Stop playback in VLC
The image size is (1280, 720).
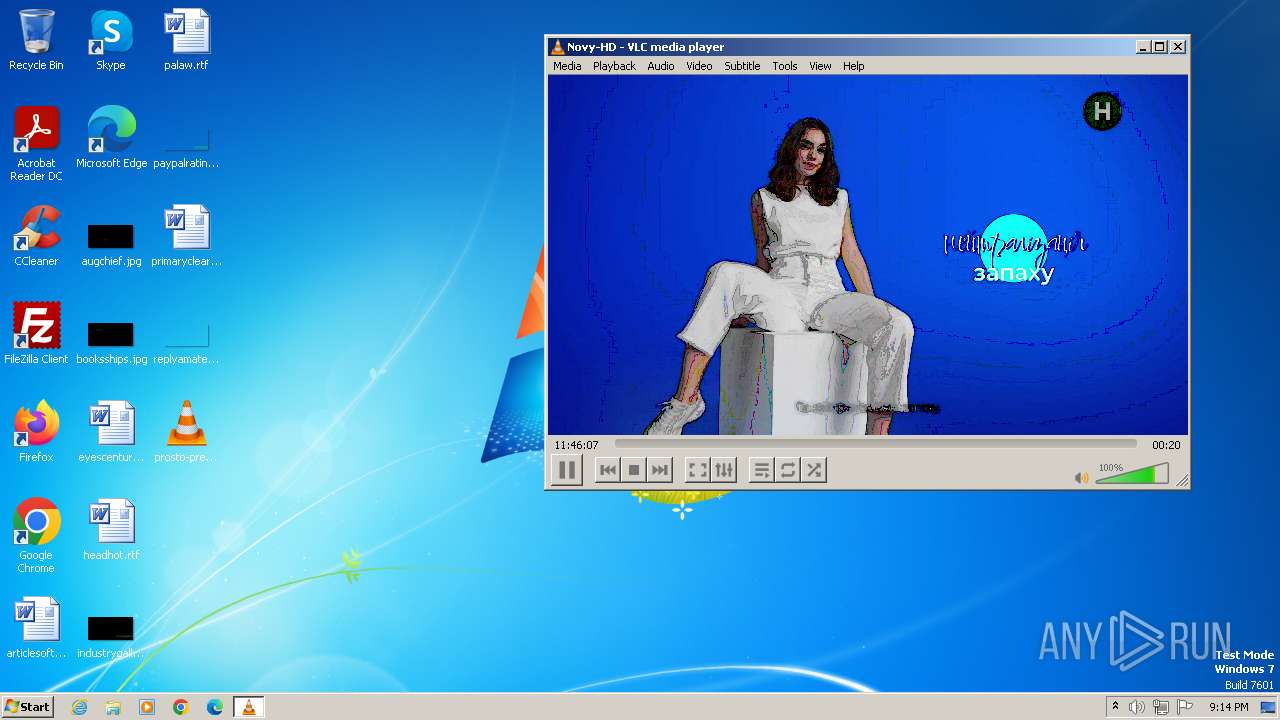tap(634, 470)
